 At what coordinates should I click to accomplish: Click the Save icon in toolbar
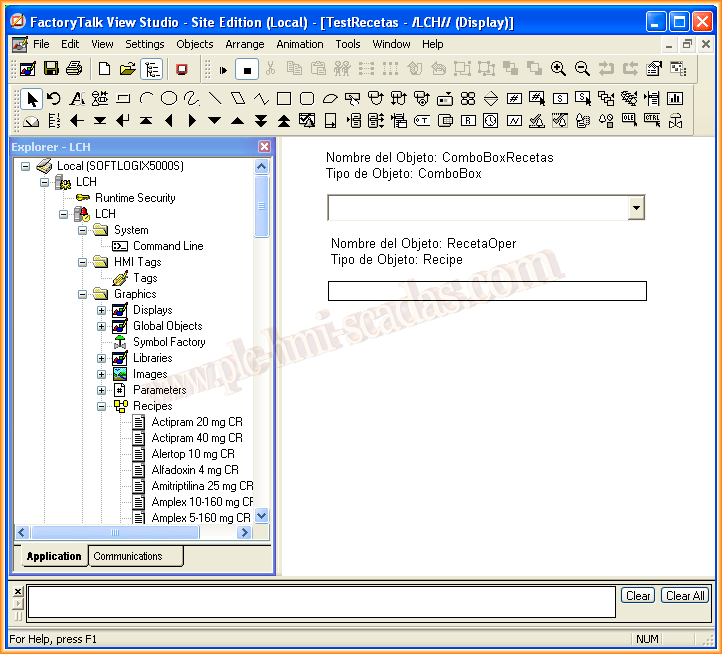(x=51, y=69)
